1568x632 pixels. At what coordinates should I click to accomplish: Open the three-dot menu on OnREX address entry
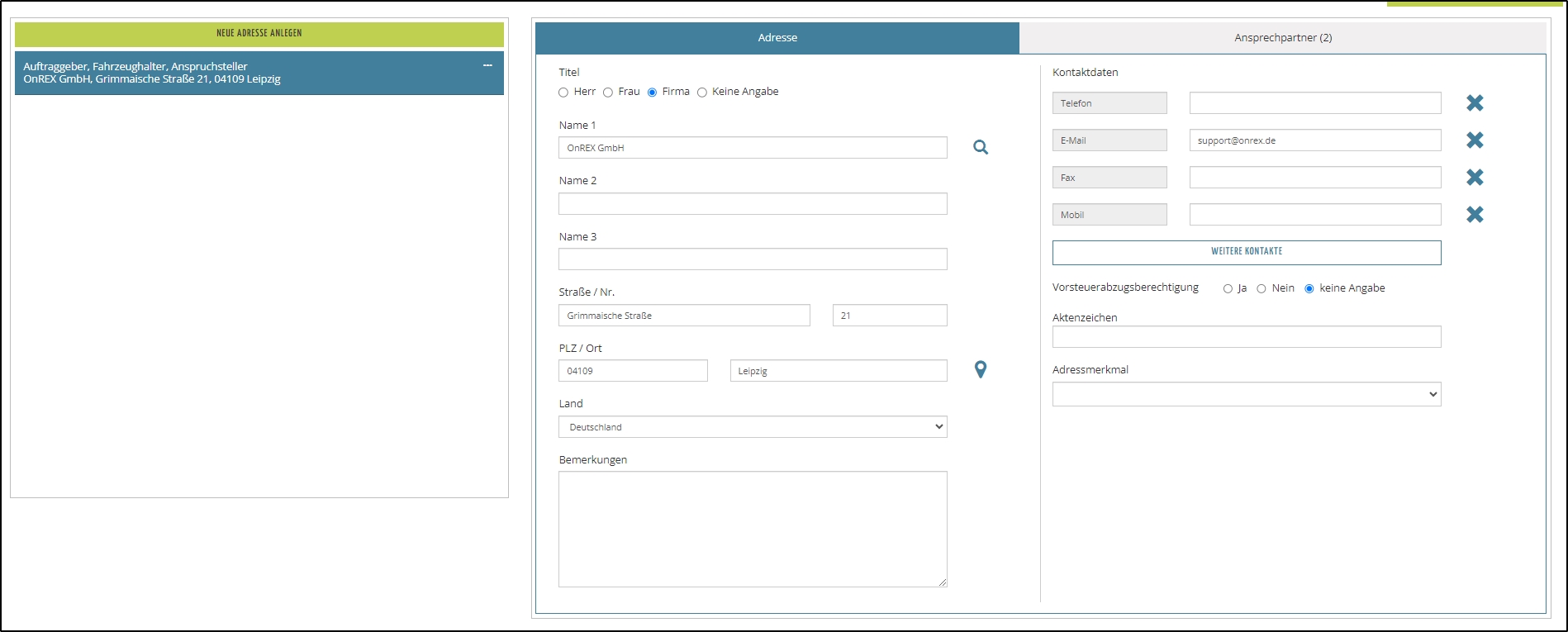(487, 65)
